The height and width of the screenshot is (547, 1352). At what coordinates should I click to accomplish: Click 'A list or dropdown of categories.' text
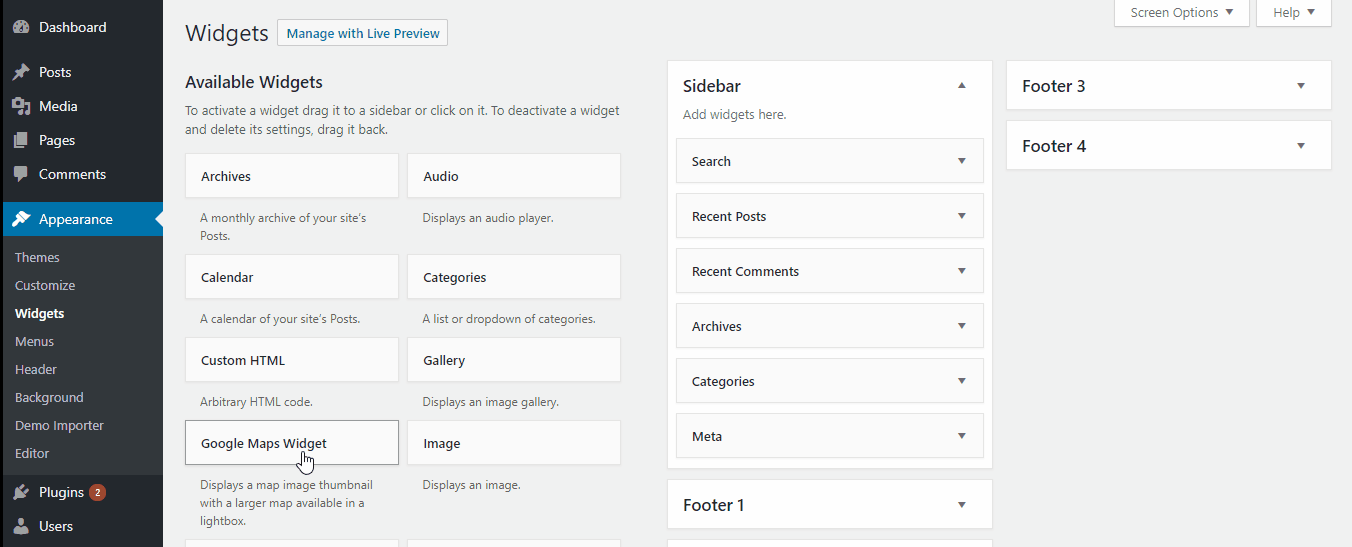[509, 319]
